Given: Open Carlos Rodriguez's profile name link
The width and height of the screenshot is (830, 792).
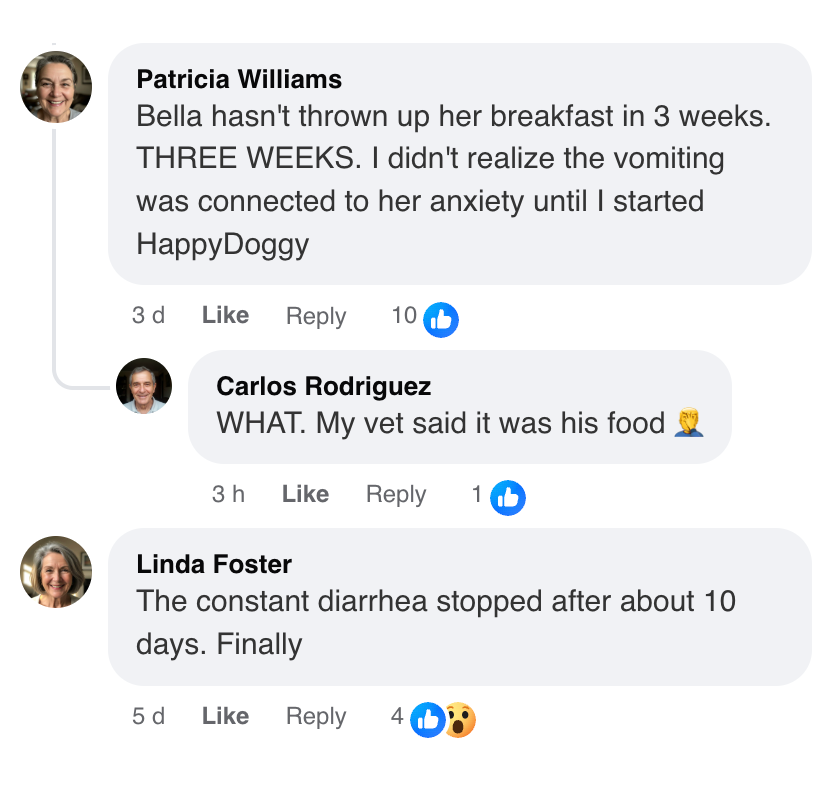Looking at the screenshot, I should click(324, 386).
